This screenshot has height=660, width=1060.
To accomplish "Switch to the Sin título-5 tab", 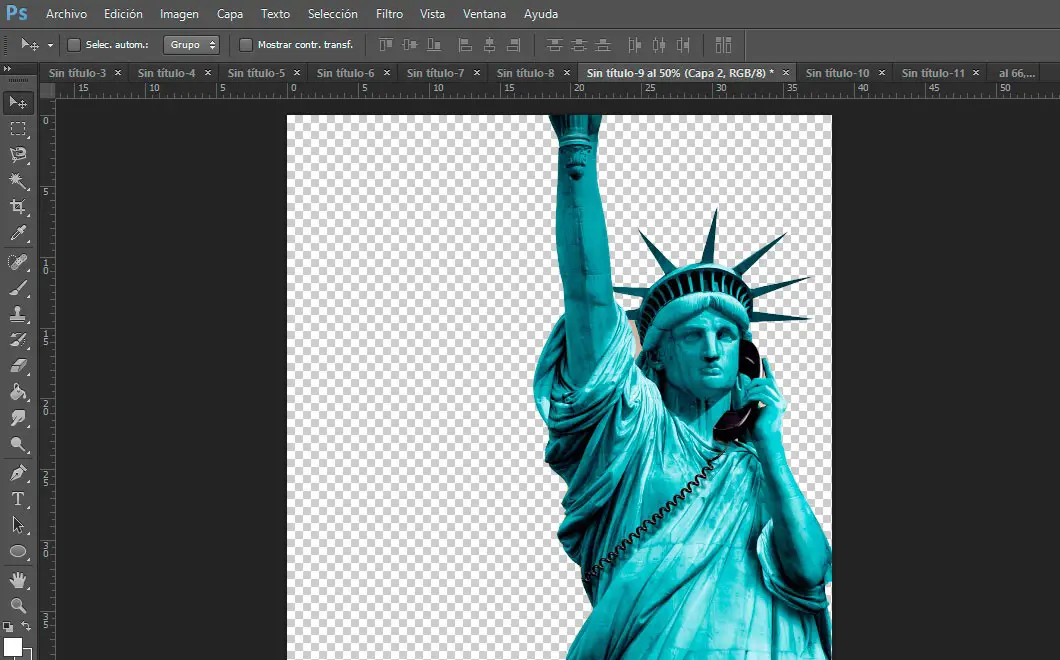I will click(256, 73).
